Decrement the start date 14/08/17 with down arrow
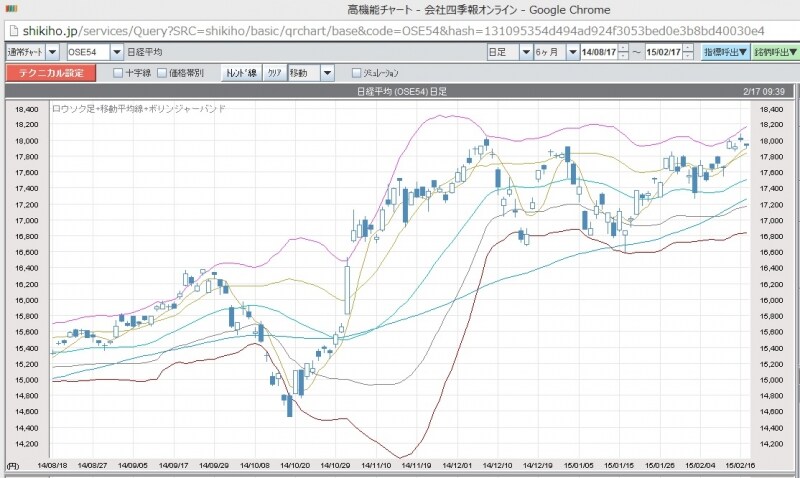This screenshot has height=478, width=800. point(623,54)
